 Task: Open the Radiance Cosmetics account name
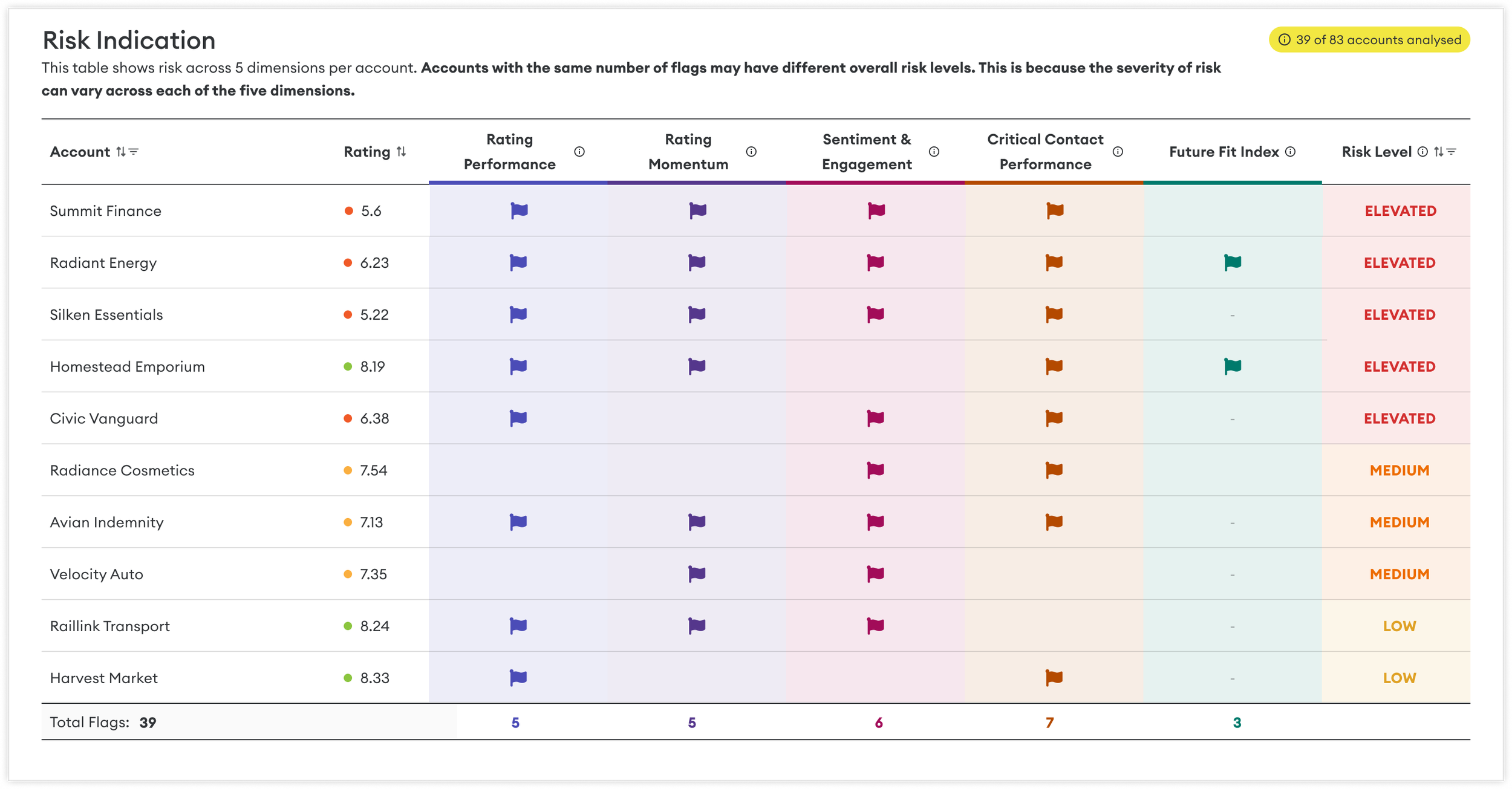122,470
